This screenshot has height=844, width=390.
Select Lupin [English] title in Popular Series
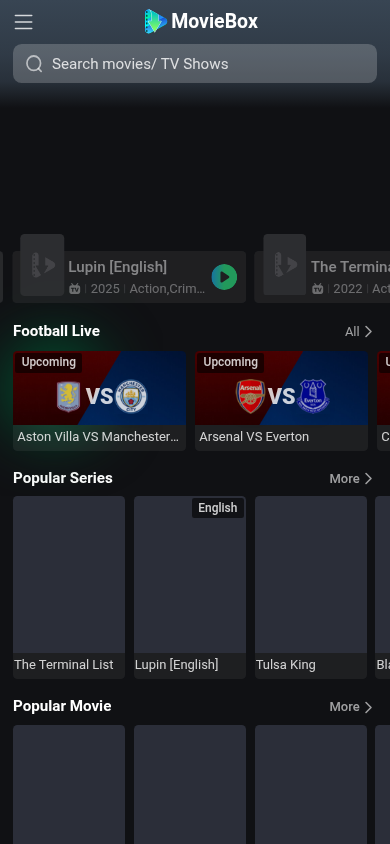[x=176, y=665]
